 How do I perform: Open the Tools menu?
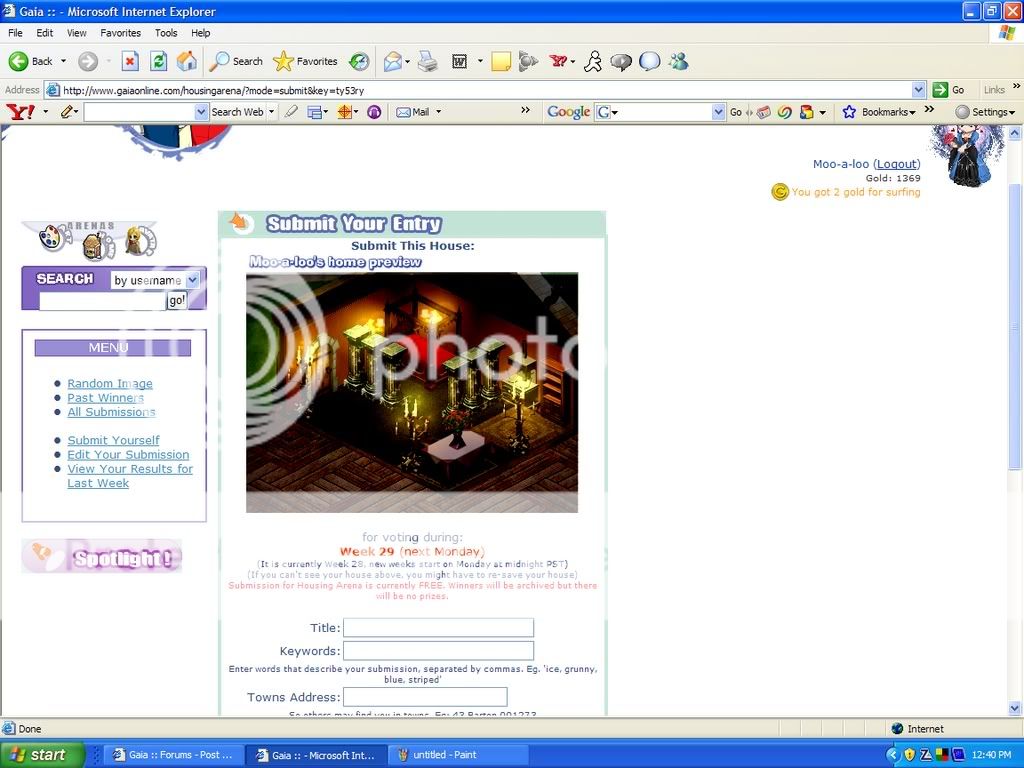click(x=166, y=32)
